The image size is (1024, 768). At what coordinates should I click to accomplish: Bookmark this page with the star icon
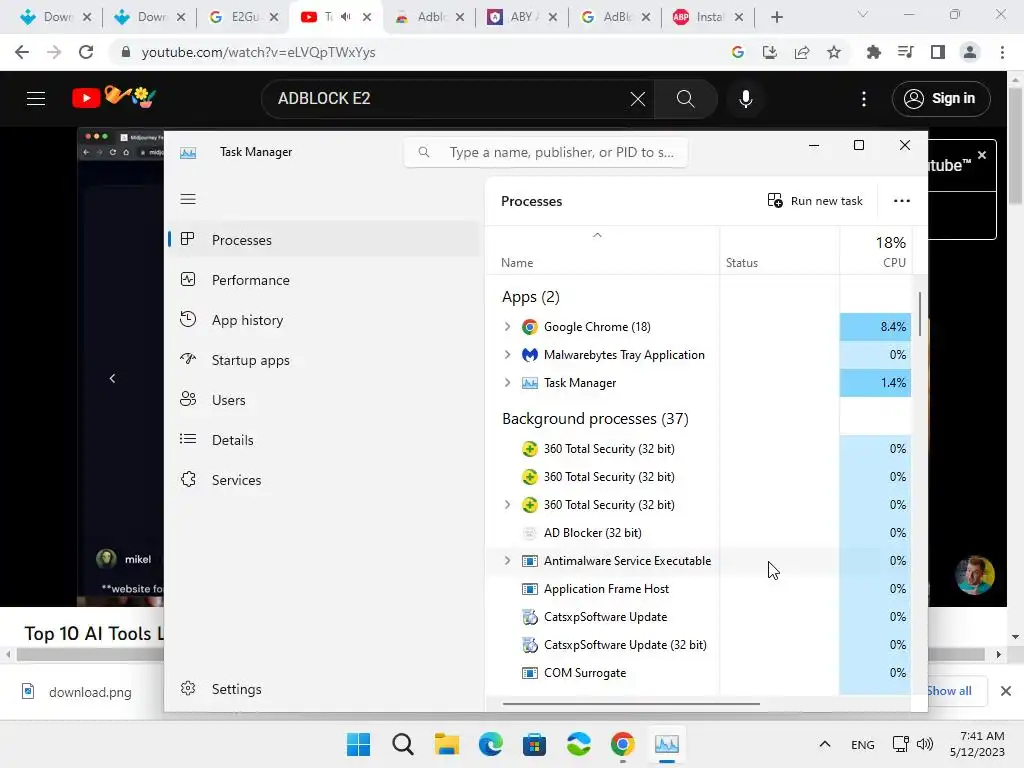[x=834, y=52]
